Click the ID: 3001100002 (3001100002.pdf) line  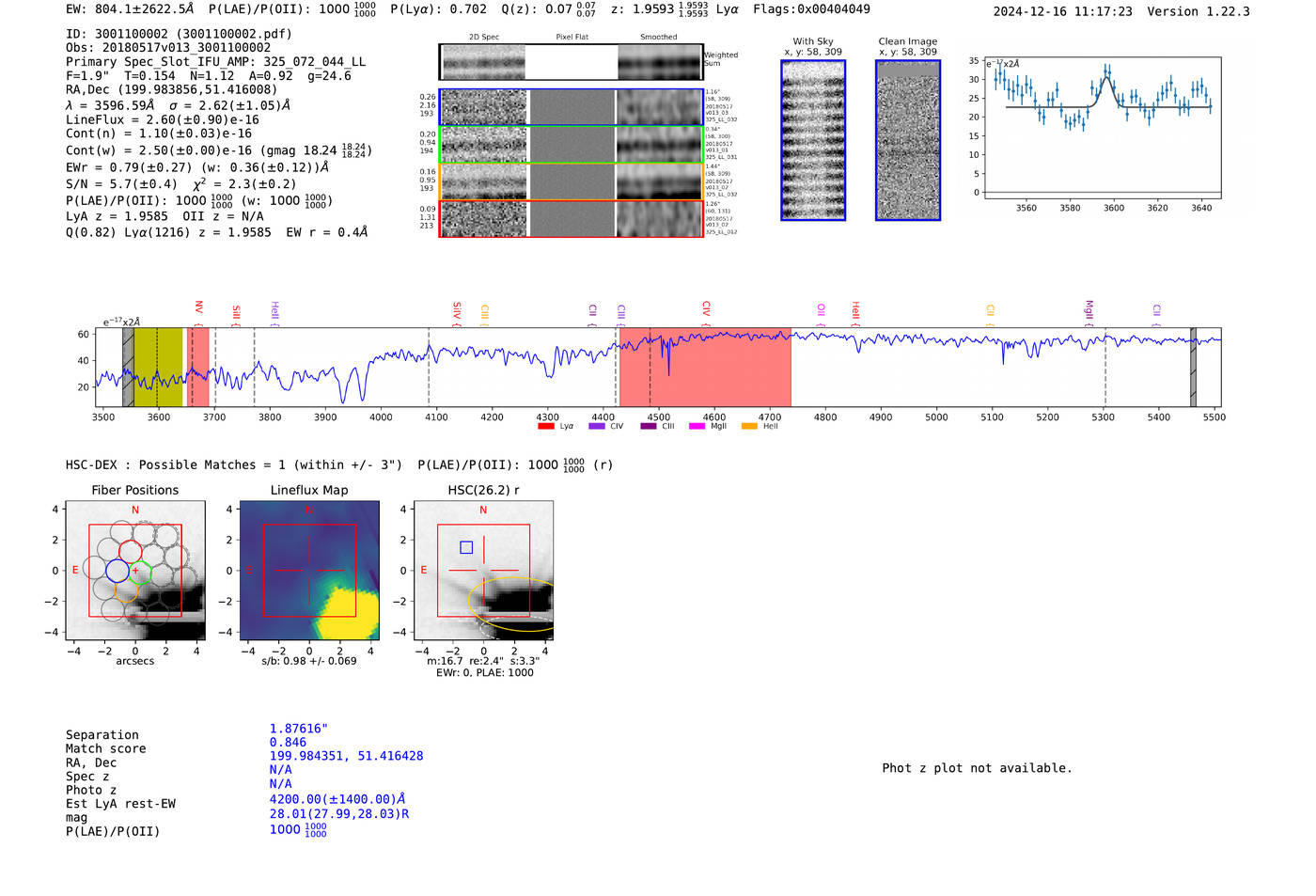[x=179, y=34]
